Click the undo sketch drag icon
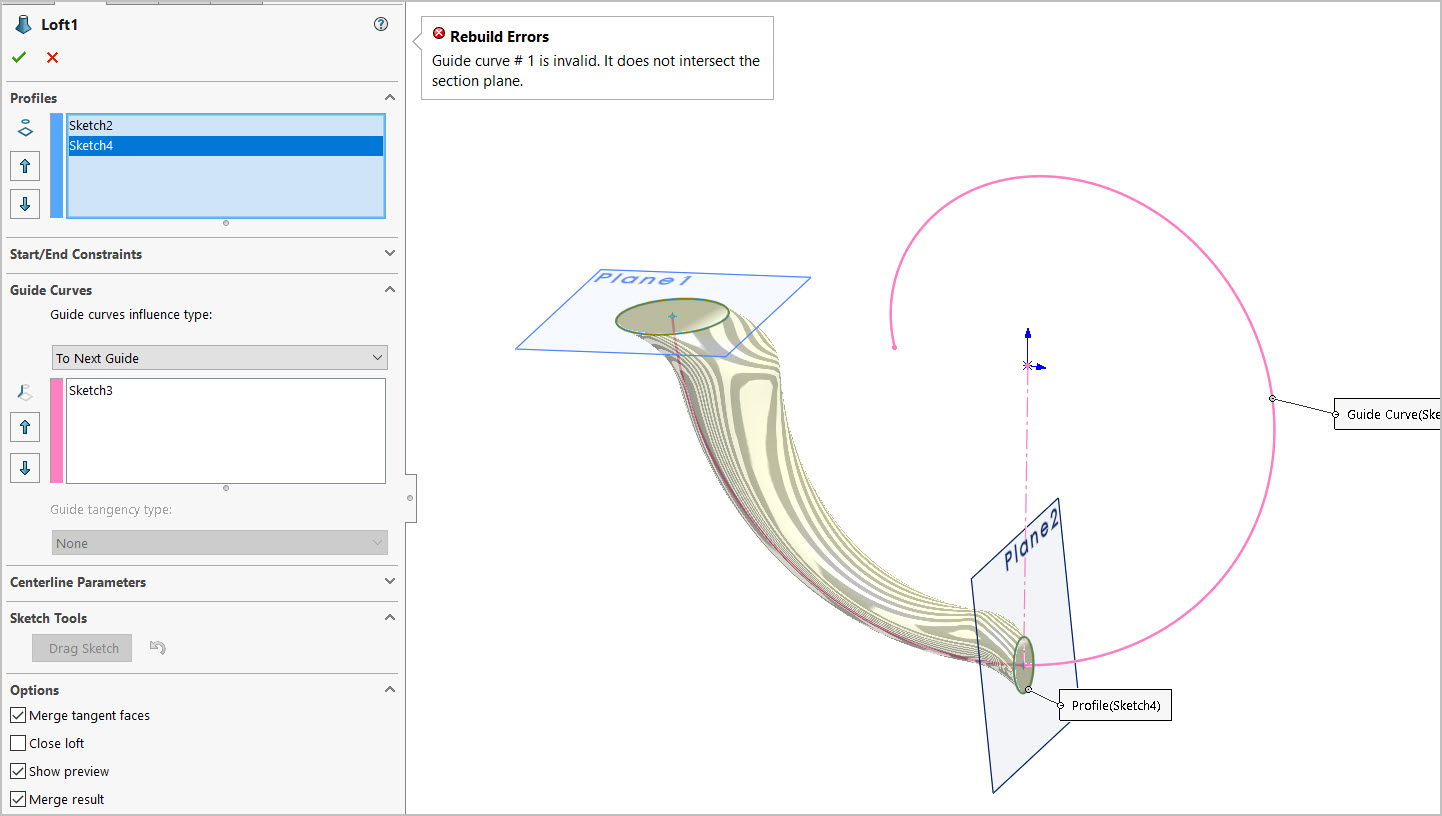1442x816 pixels. pyautogui.click(x=157, y=648)
